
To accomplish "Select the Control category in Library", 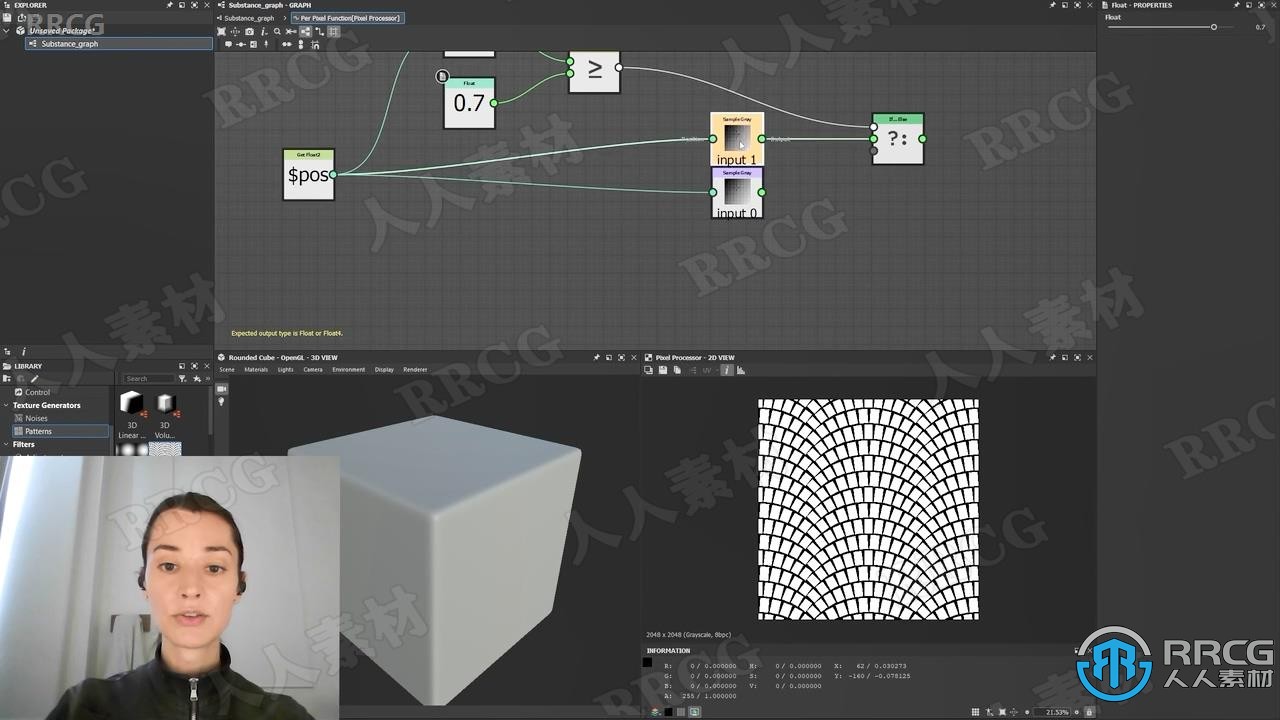I will pyautogui.click(x=37, y=392).
